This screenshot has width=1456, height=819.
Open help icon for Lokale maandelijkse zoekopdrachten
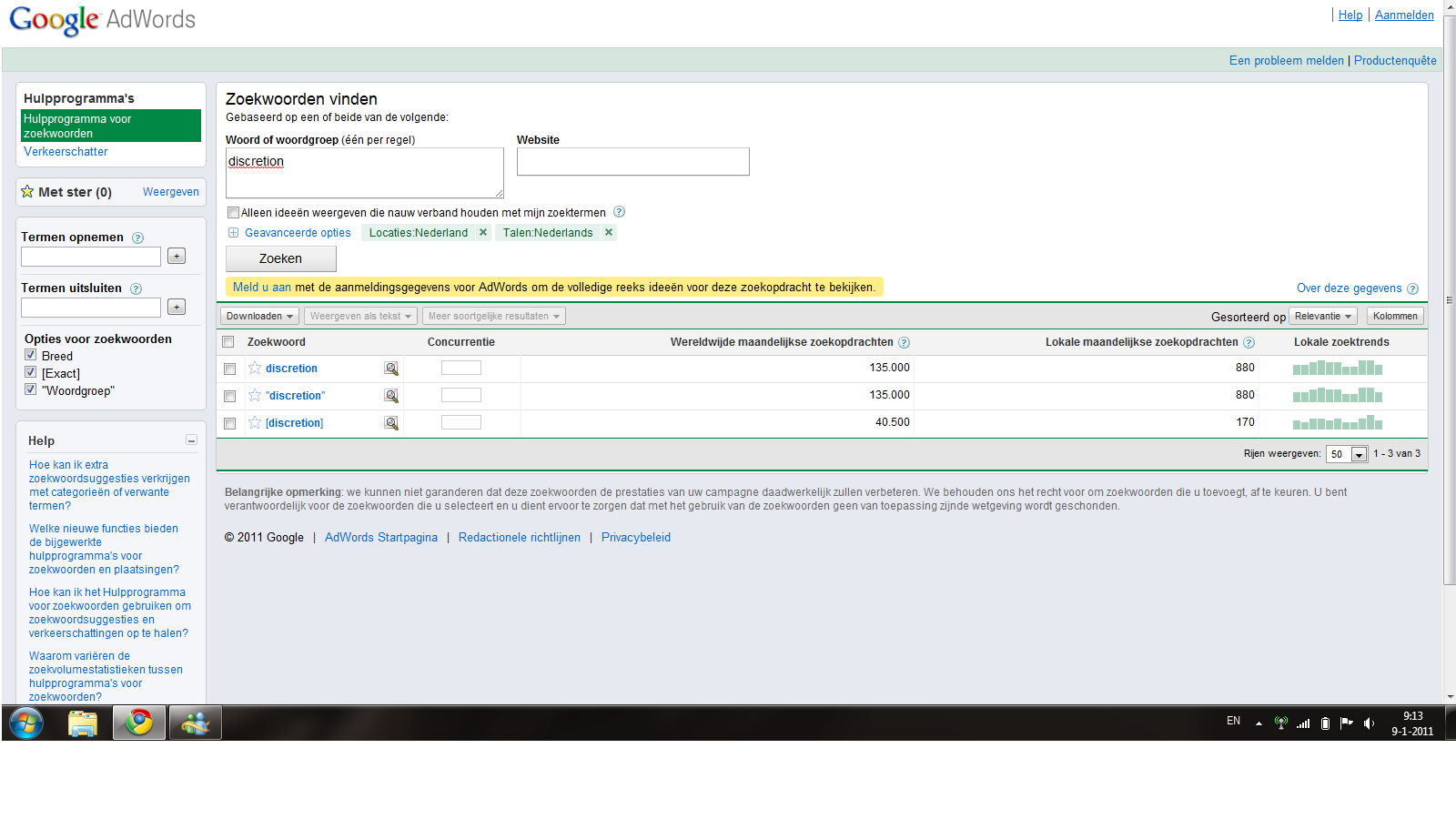coord(1249,343)
